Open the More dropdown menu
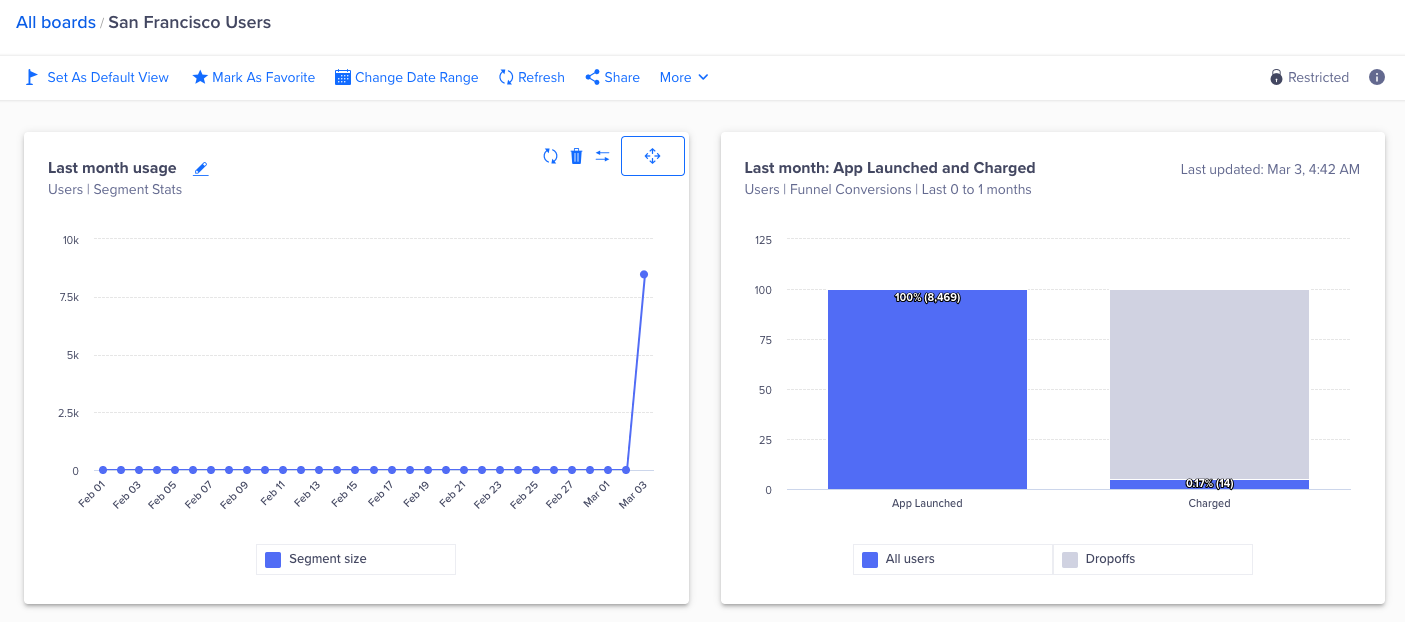 click(x=684, y=77)
